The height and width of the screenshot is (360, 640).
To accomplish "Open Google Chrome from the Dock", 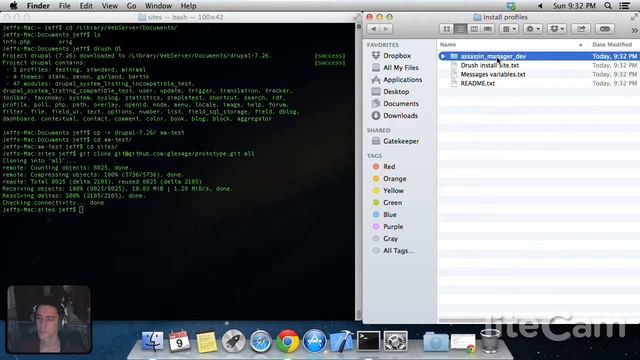I will [x=287, y=341].
